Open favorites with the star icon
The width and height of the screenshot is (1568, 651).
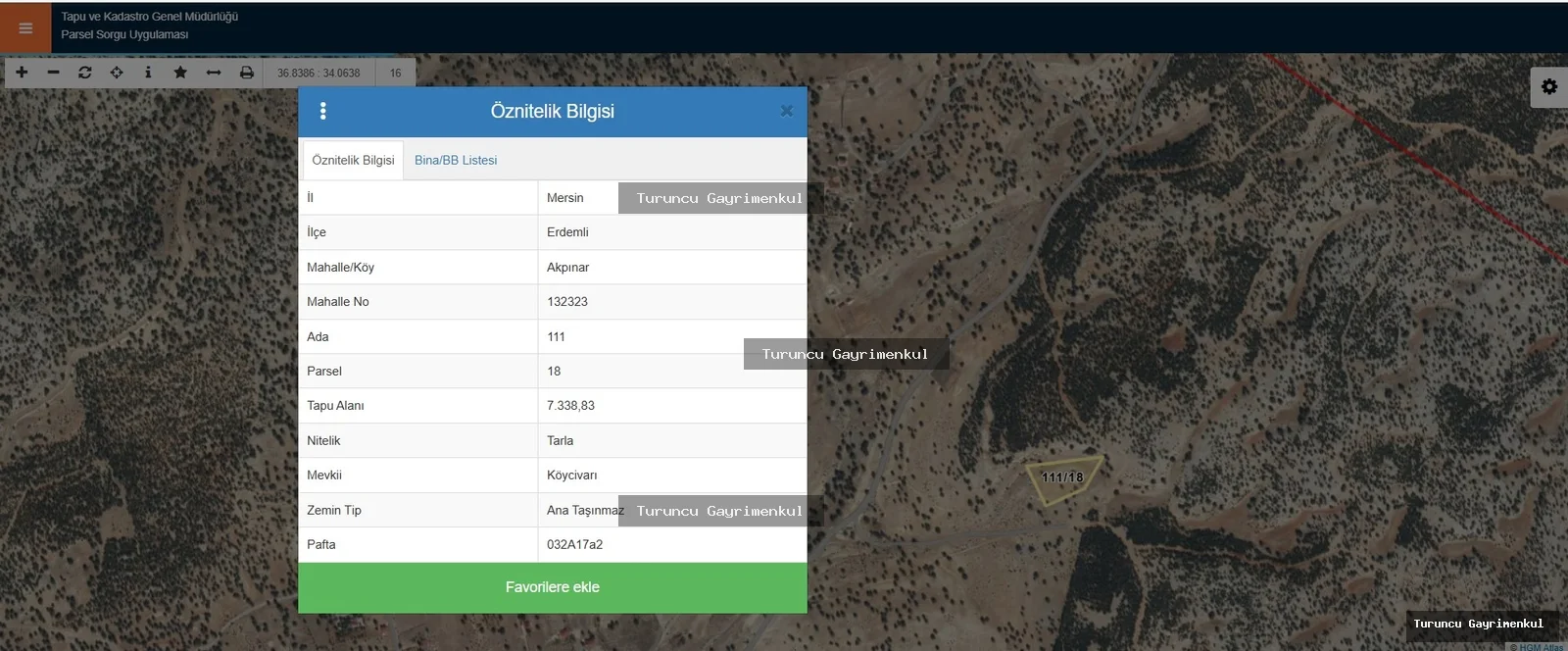click(180, 73)
